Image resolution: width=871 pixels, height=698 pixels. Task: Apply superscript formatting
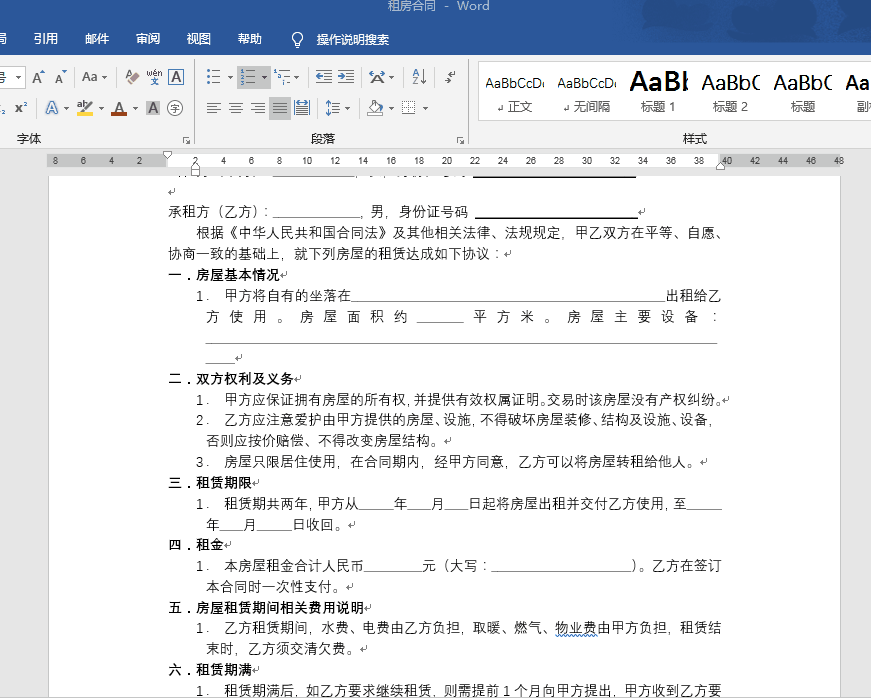click(22, 107)
